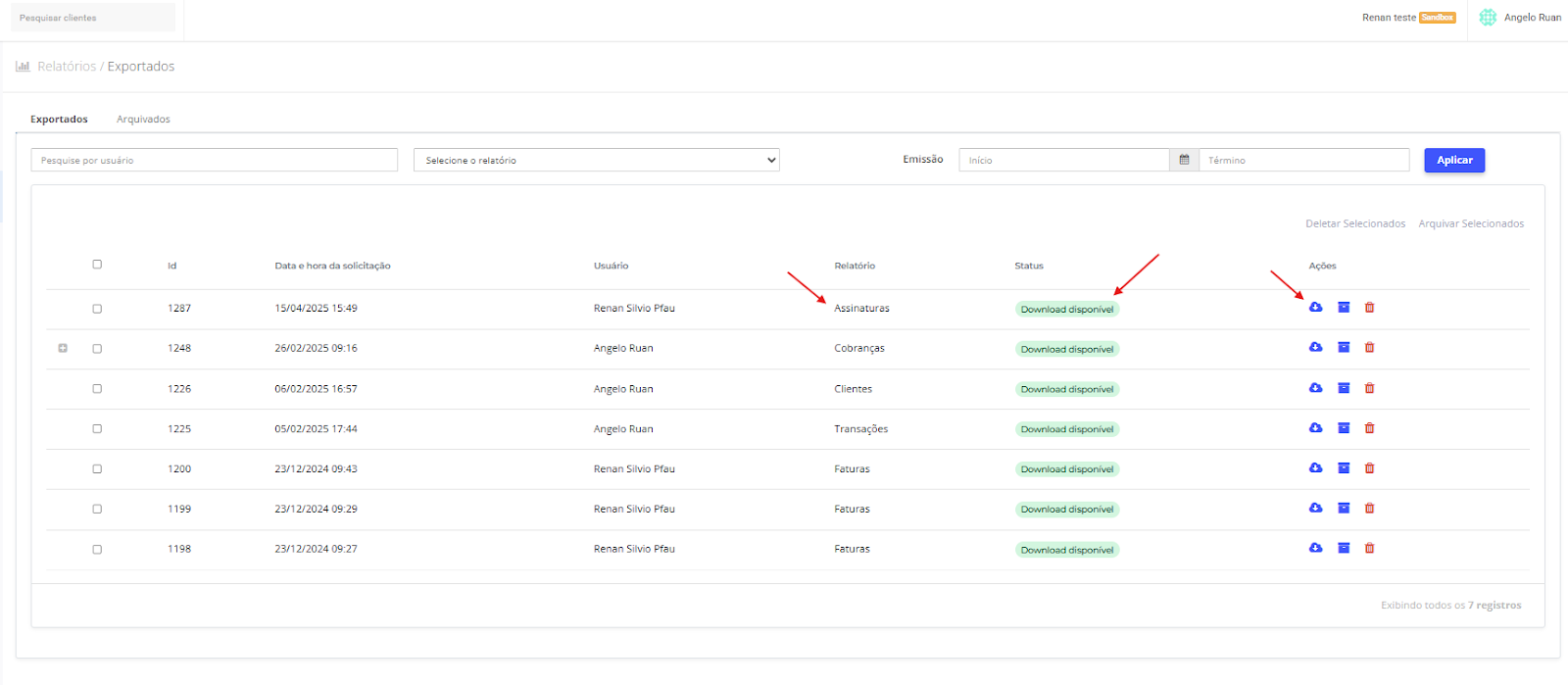Screen dimensions: 1568x685
Task: Delete report 1199 with the trash icon
Action: coord(1369,509)
